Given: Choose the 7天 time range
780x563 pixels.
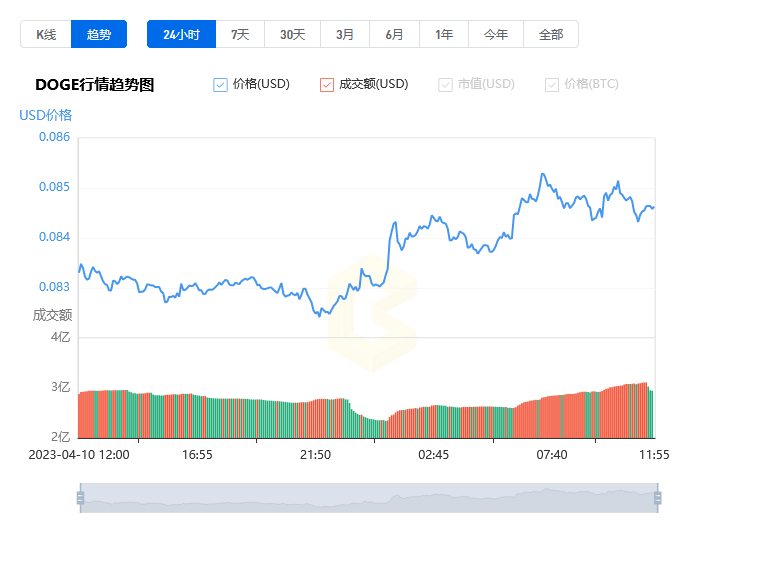Looking at the screenshot, I should click(240, 34).
